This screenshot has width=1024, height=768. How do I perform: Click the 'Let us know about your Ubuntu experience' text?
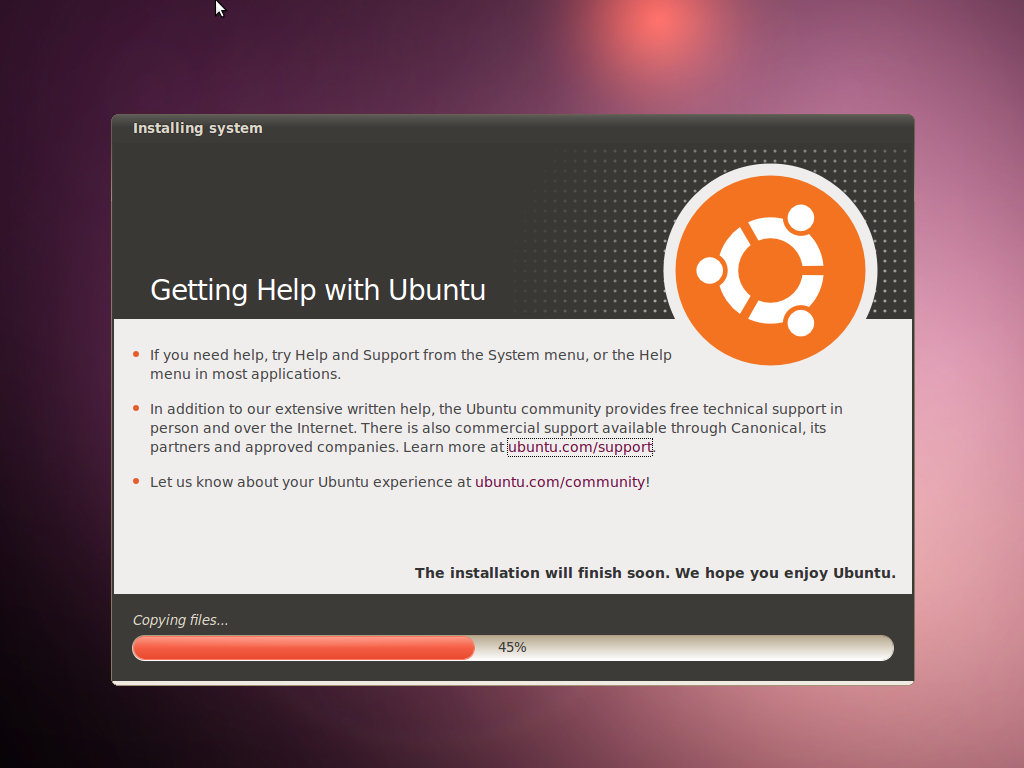tap(310, 482)
